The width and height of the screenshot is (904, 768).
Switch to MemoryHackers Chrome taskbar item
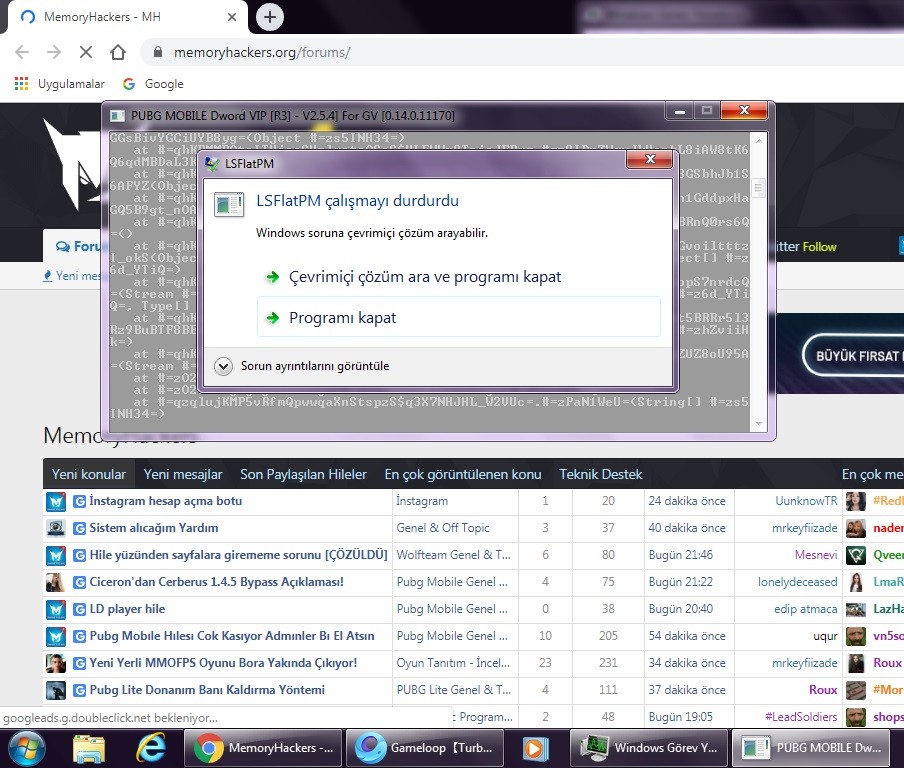[263, 748]
